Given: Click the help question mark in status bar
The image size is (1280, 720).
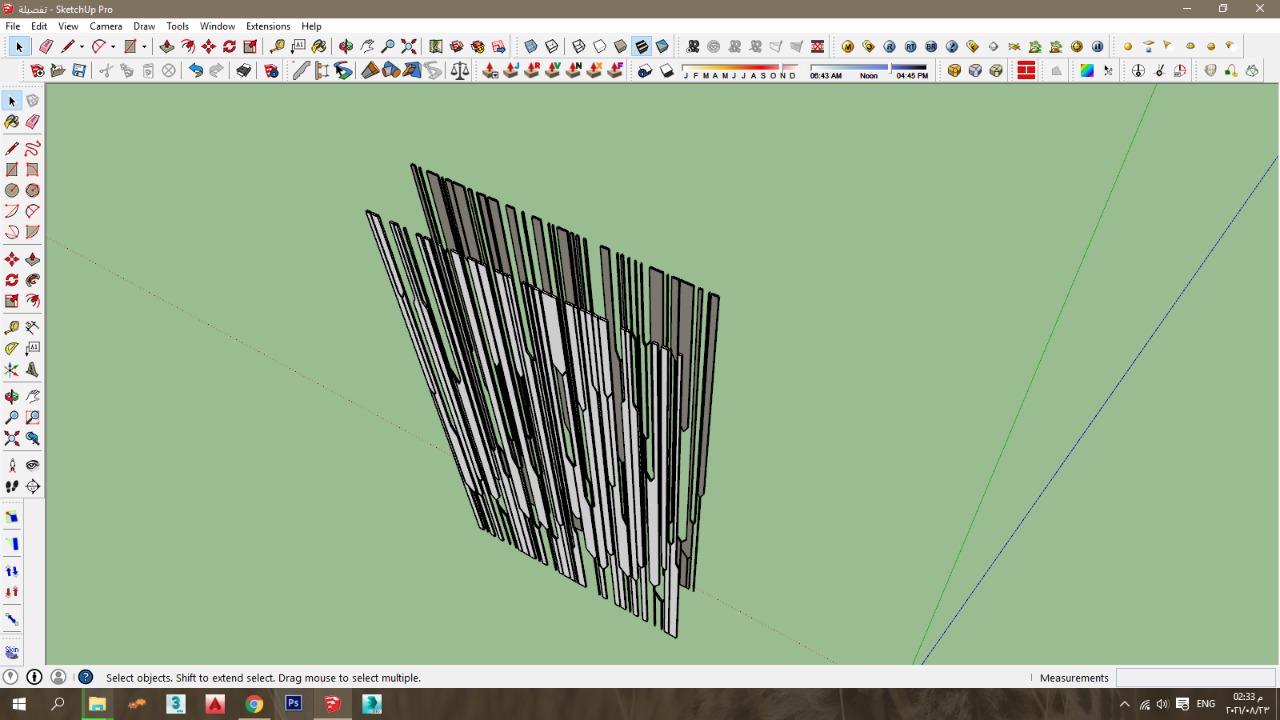Looking at the screenshot, I should (x=86, y=677).
